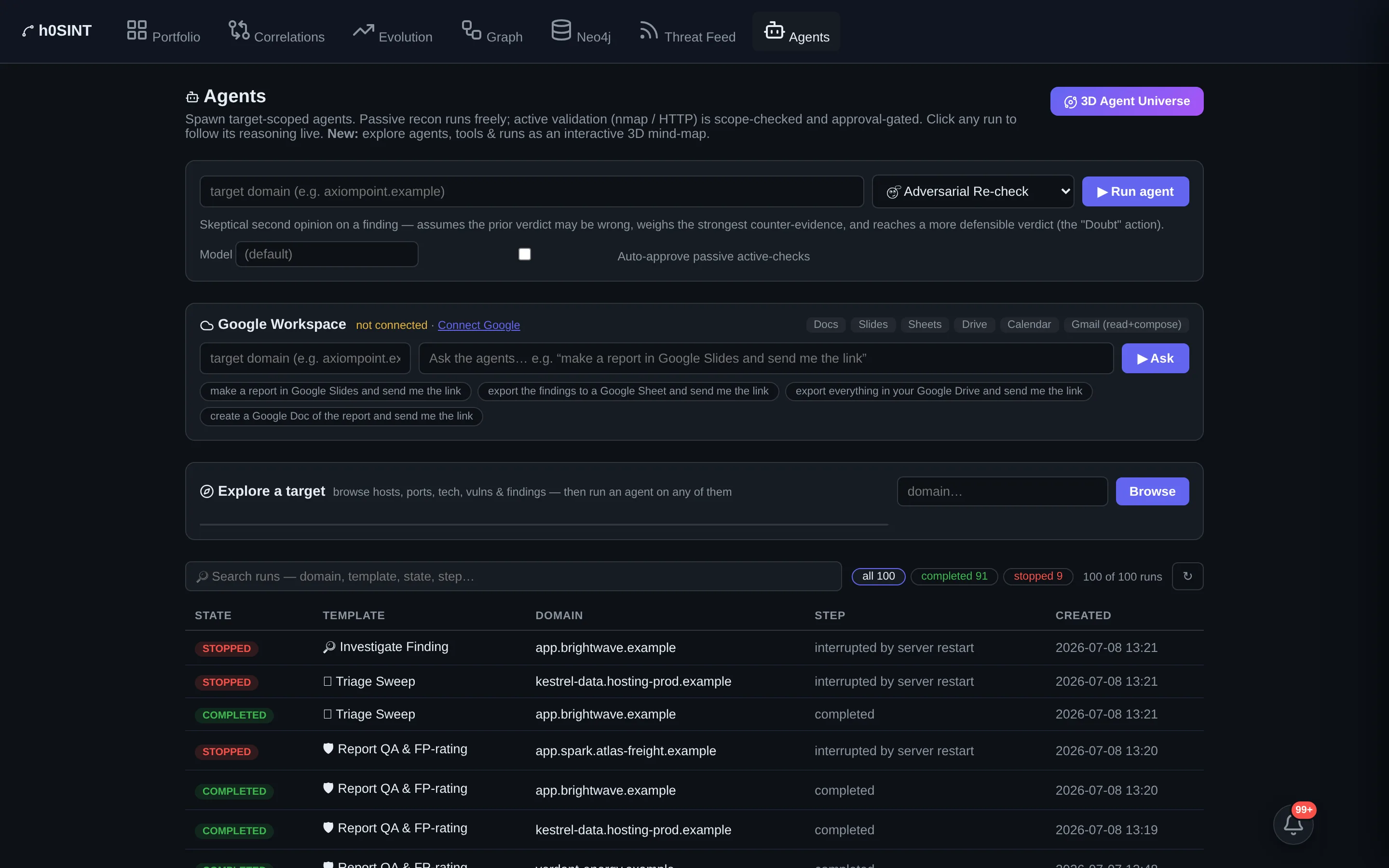Click the Google Workspace cloud icon
This screenshot has width=1389, height=868.
pyautogui.click(x=206, y=325)
